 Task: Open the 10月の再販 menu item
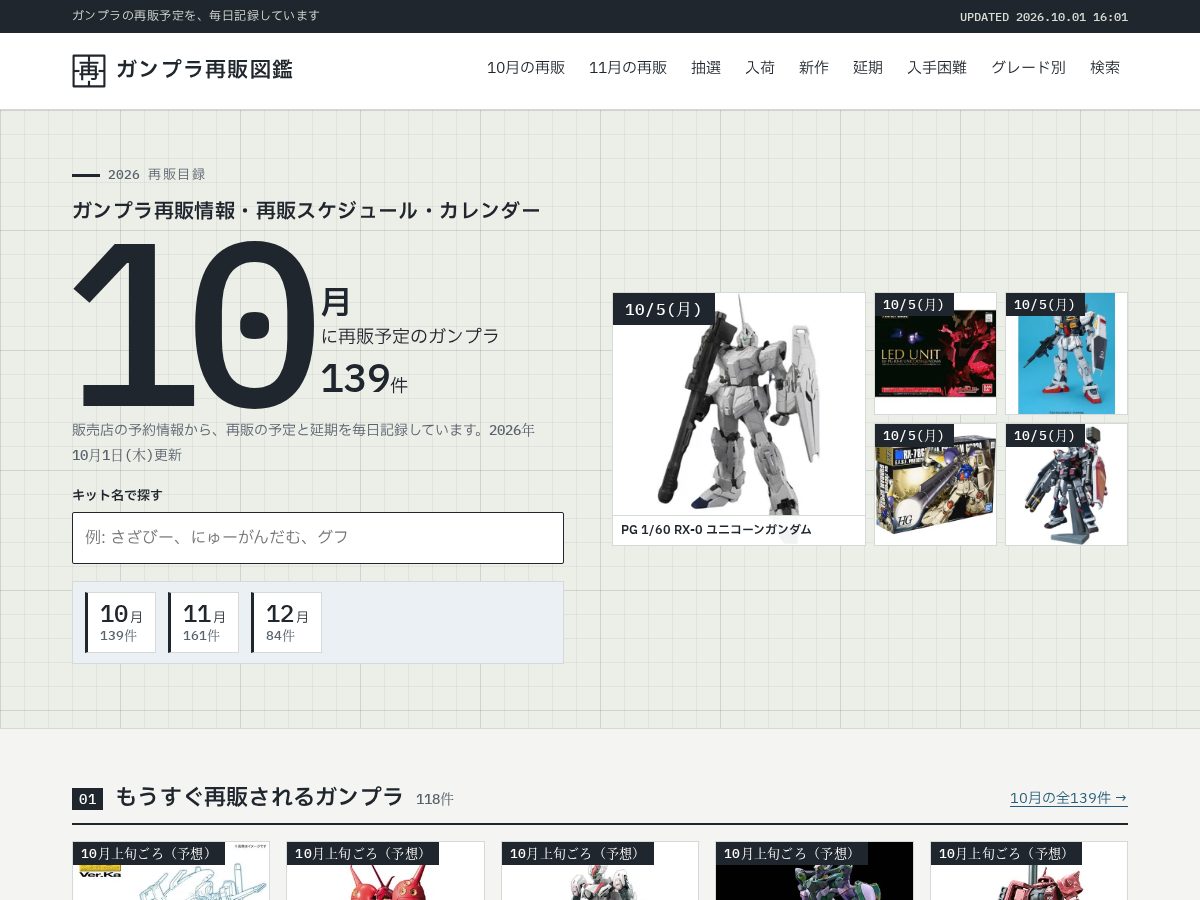pyautogui.click(x=526, y=68)
